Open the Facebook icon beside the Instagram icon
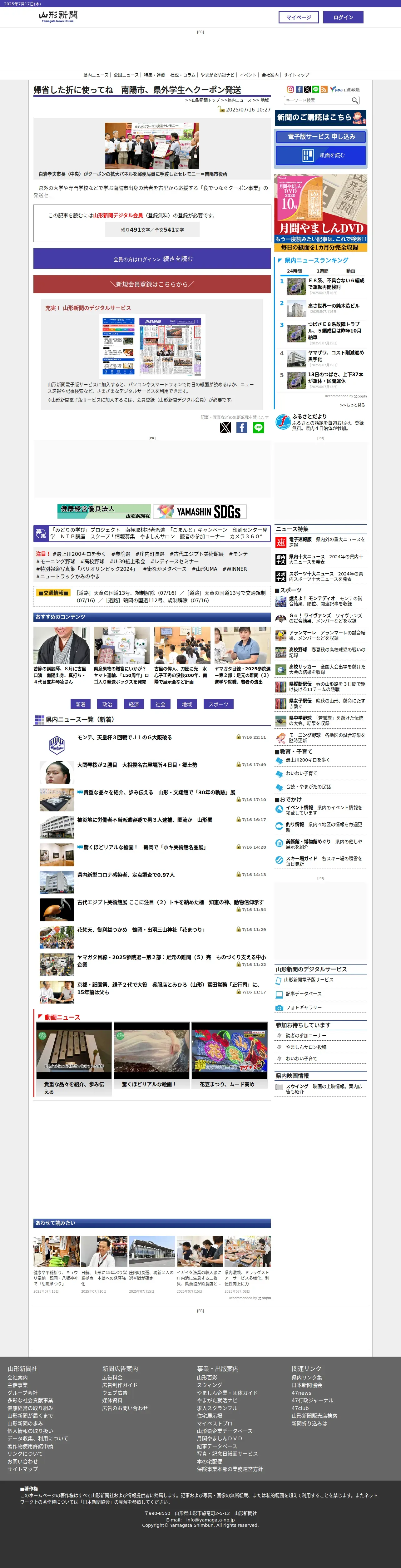 coord(299,90)
